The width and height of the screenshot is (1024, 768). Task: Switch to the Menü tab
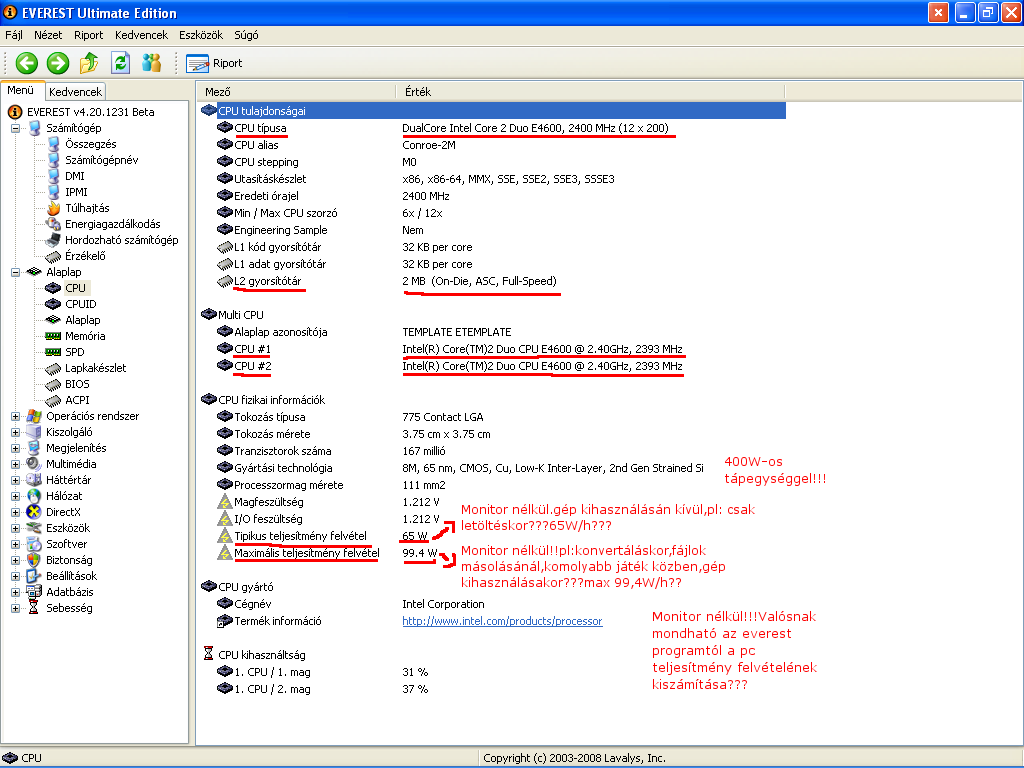(x=21, y=91)
